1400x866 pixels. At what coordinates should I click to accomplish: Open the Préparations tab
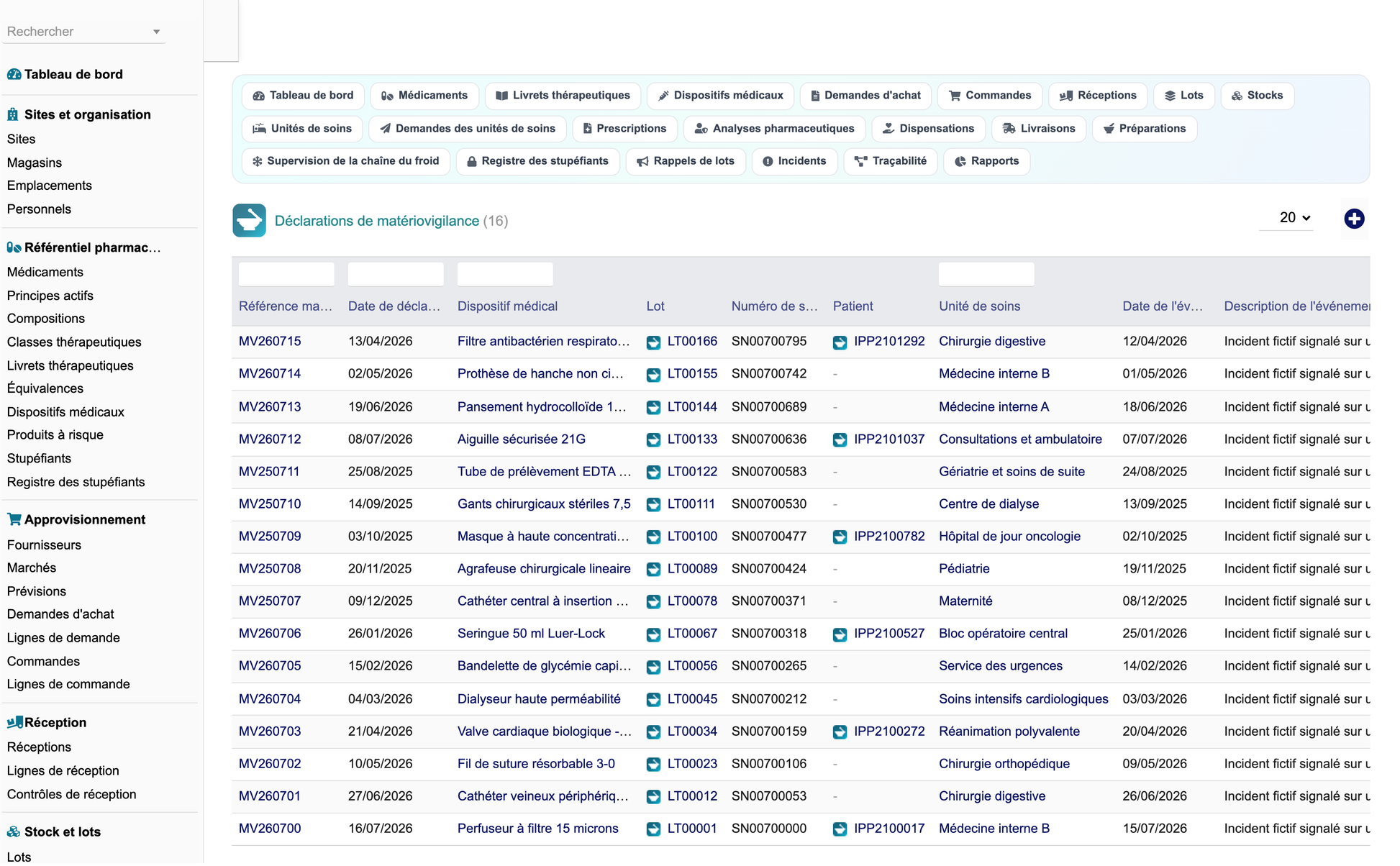(x=1144, y=129)
